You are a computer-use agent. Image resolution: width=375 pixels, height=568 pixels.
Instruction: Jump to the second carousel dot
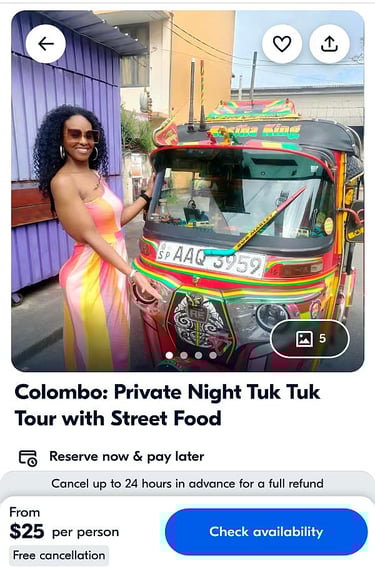184,355
